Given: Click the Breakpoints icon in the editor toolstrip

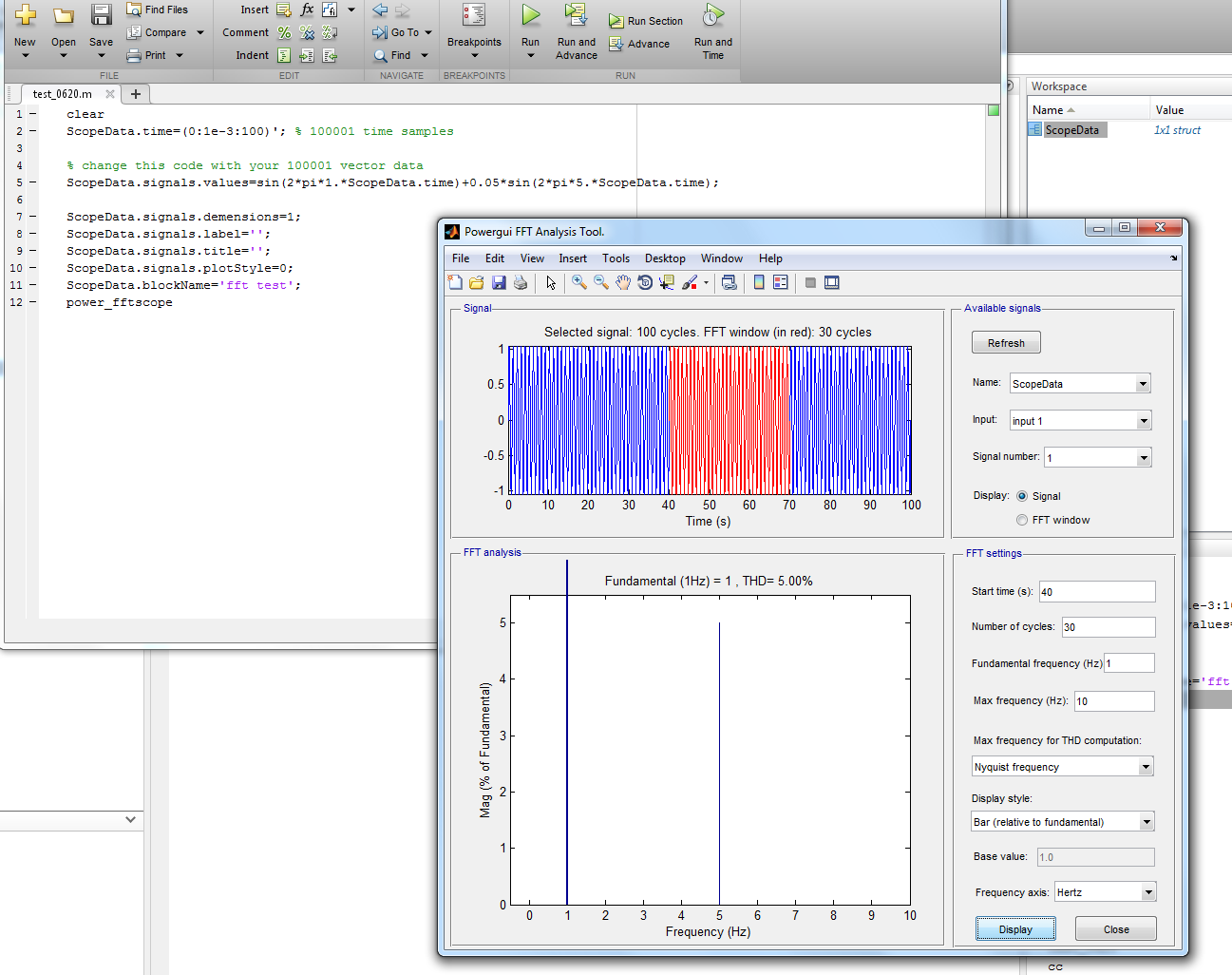Looking at the screenshot, I should [473, 15].
